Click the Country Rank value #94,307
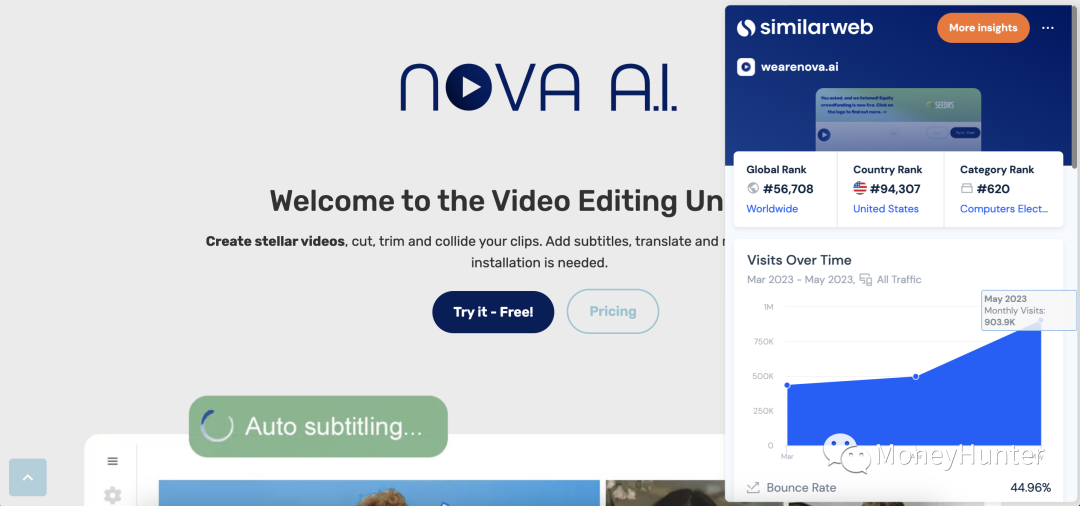The height and width of the screenshot is (506, 1080). coord(895,189)
